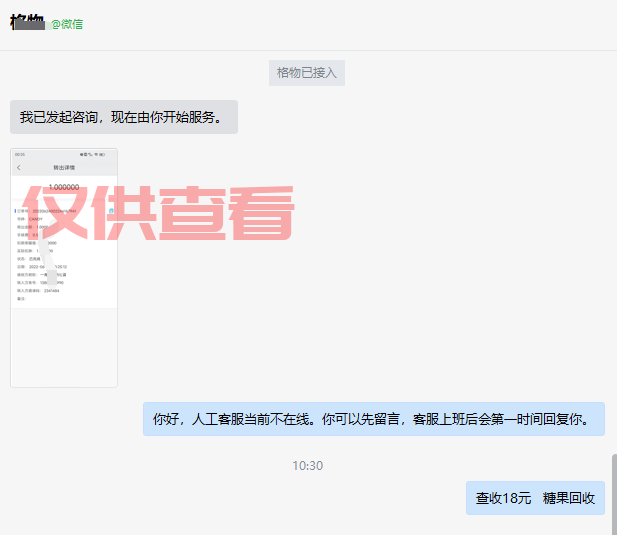Click the date row in transfer details
This screenshot has height=535, width=617.
[45, 266]
